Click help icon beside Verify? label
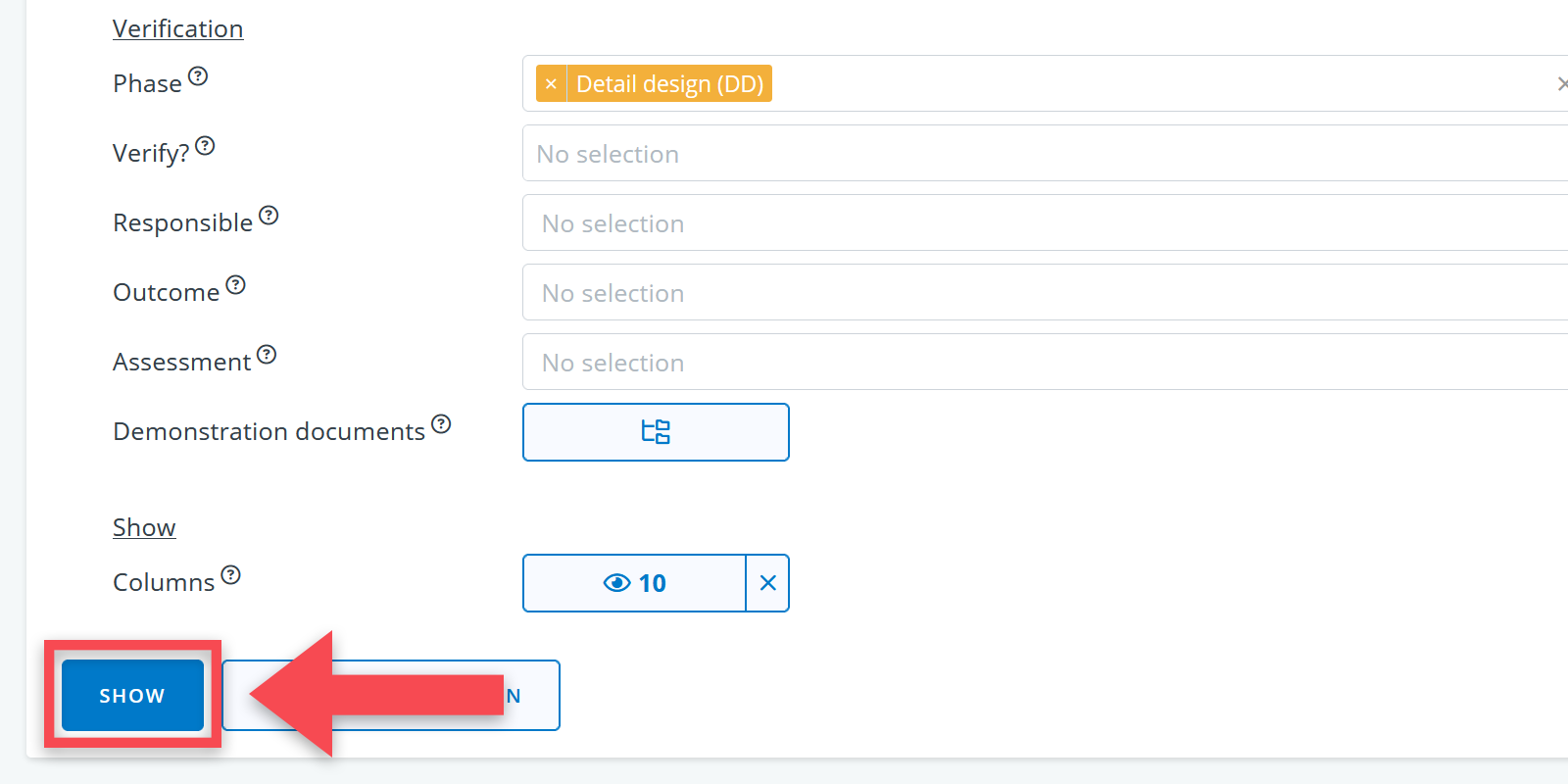This screenshot has width=1568, height=784. coord(205,146)
